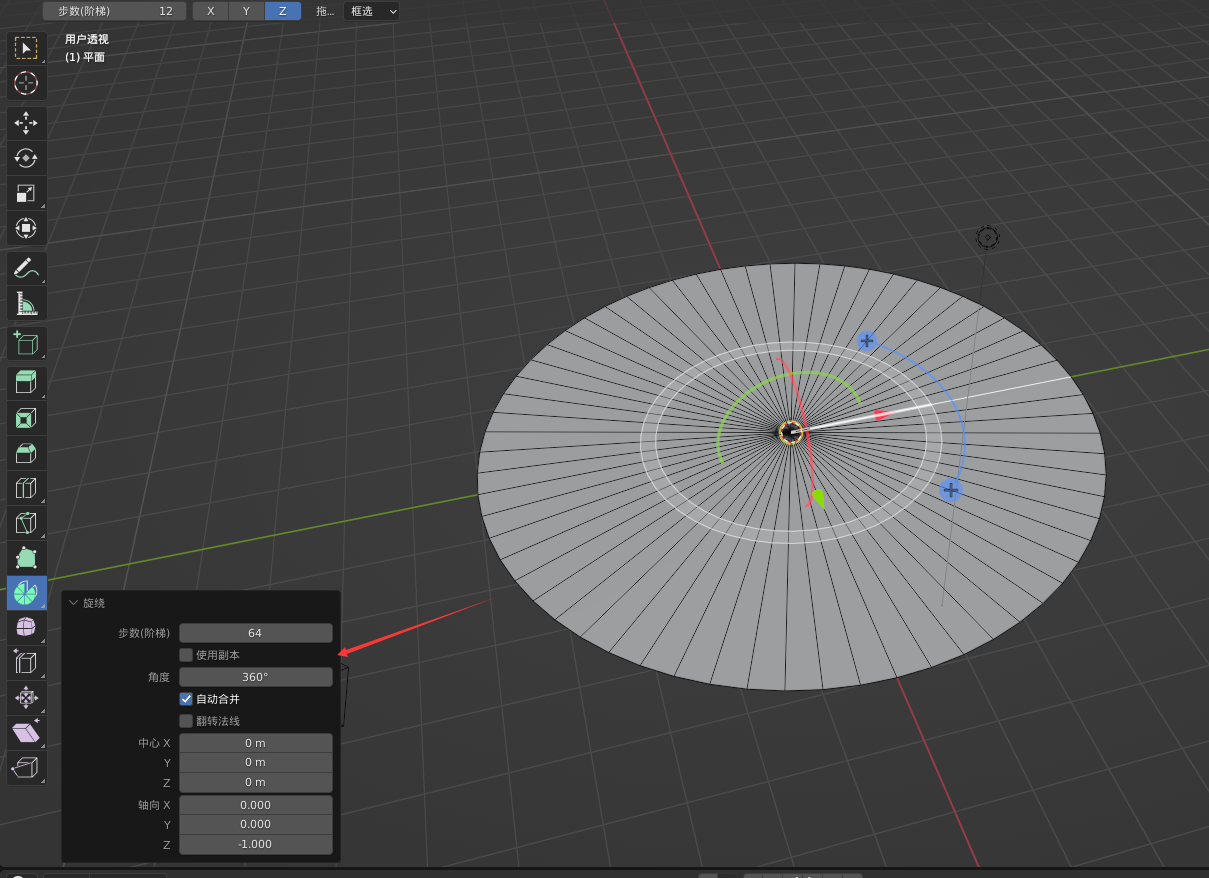Enable the 使用副本 checkbox

[x=186, y=655]
